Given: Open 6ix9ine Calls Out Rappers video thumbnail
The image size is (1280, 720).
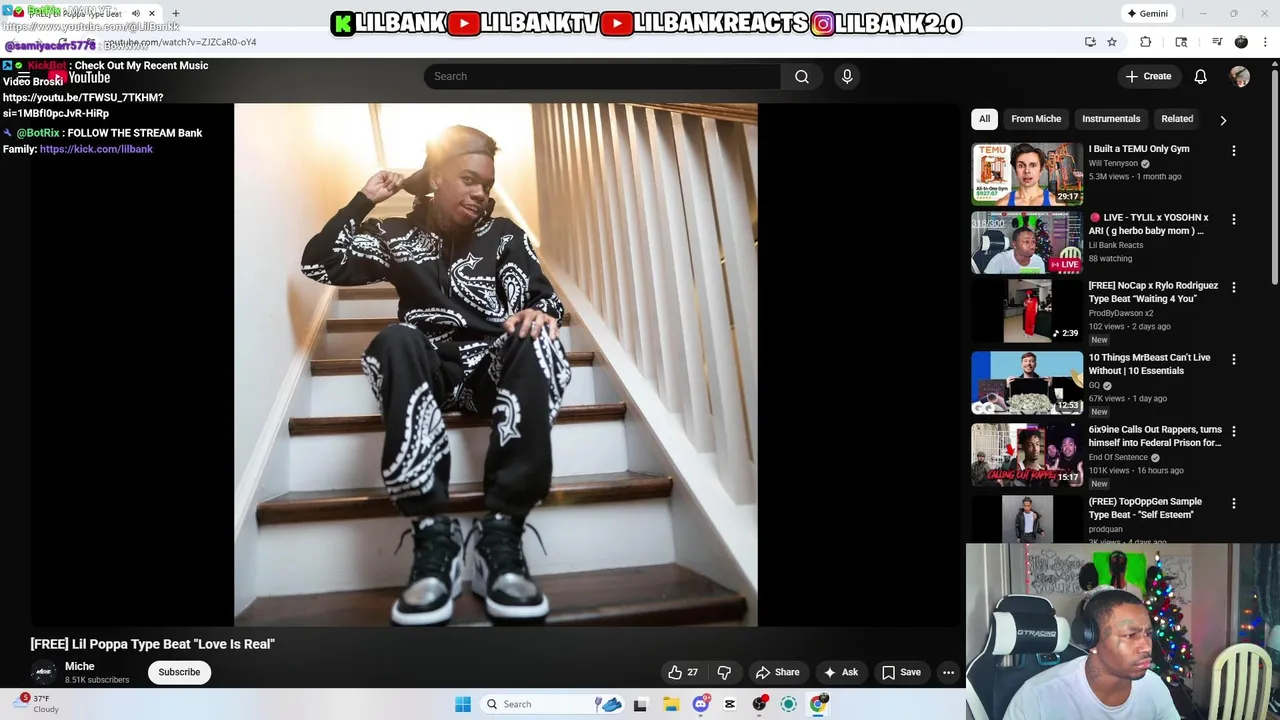Looking at the screenshot, I should pyautogui.click(x=1027, y=455).
